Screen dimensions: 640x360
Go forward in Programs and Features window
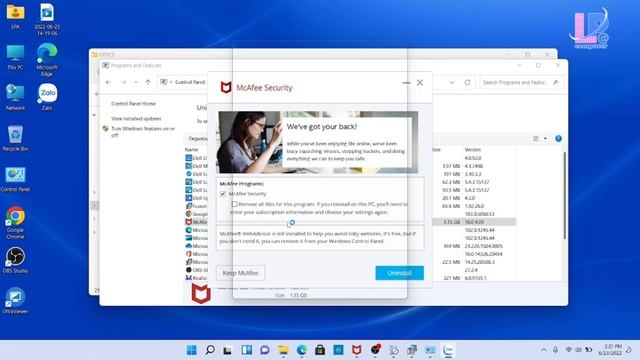coord(123,82)
